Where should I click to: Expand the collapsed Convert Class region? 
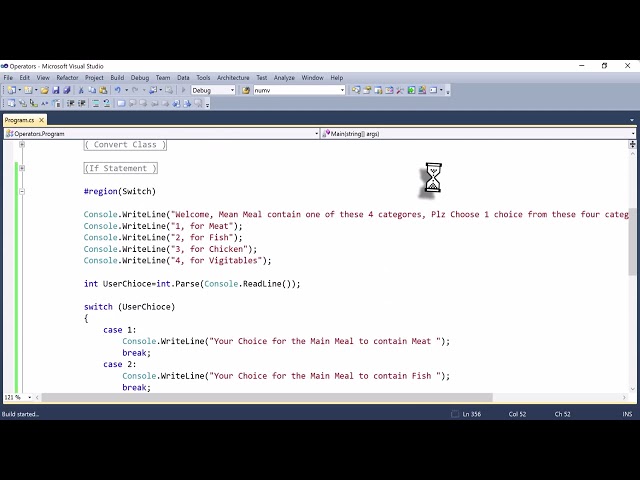tap(22, 144)
